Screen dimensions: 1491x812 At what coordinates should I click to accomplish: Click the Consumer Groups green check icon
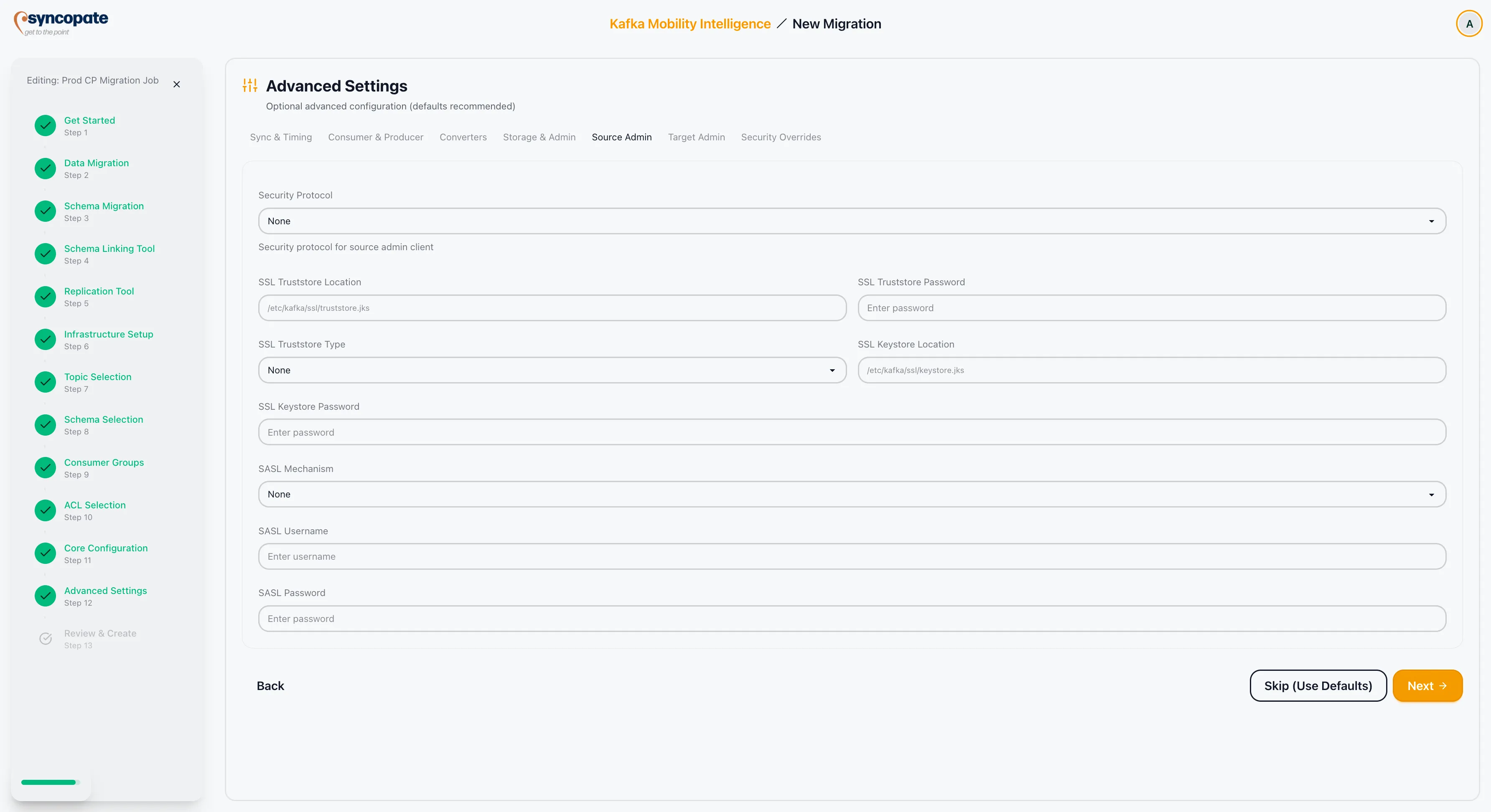click(45, 467)
